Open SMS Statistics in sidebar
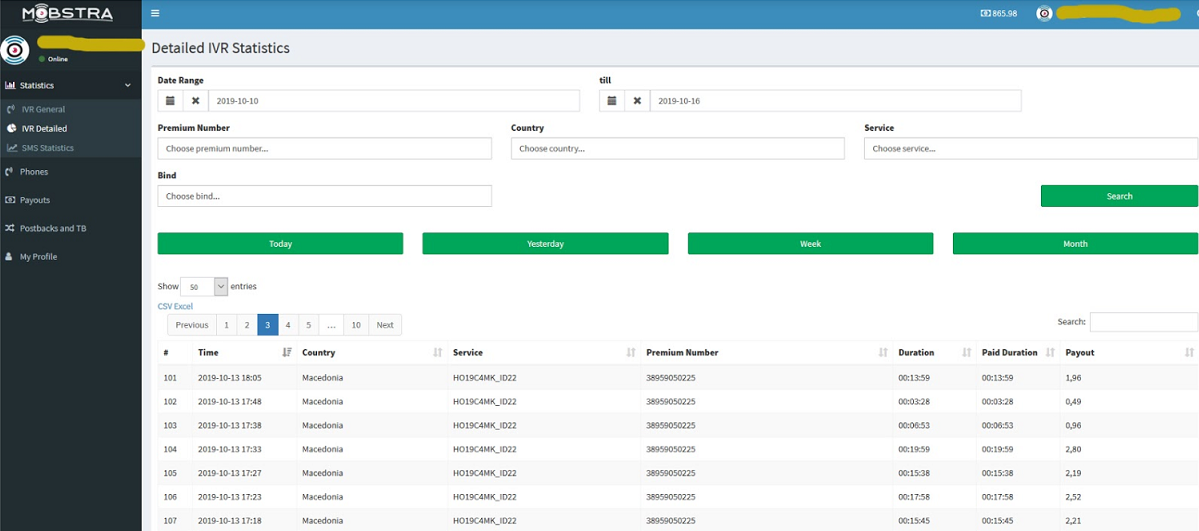1199x531 pixels. (x=47, y=148)
